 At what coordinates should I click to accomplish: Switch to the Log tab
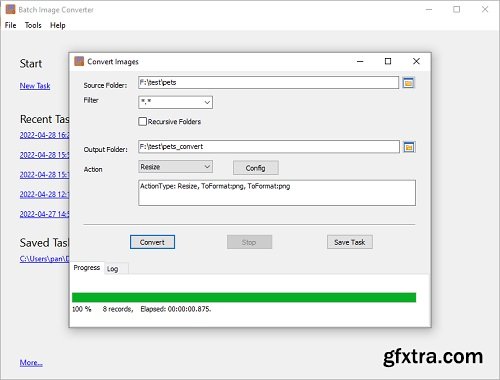pyautogui.click(x=113, y=269)
